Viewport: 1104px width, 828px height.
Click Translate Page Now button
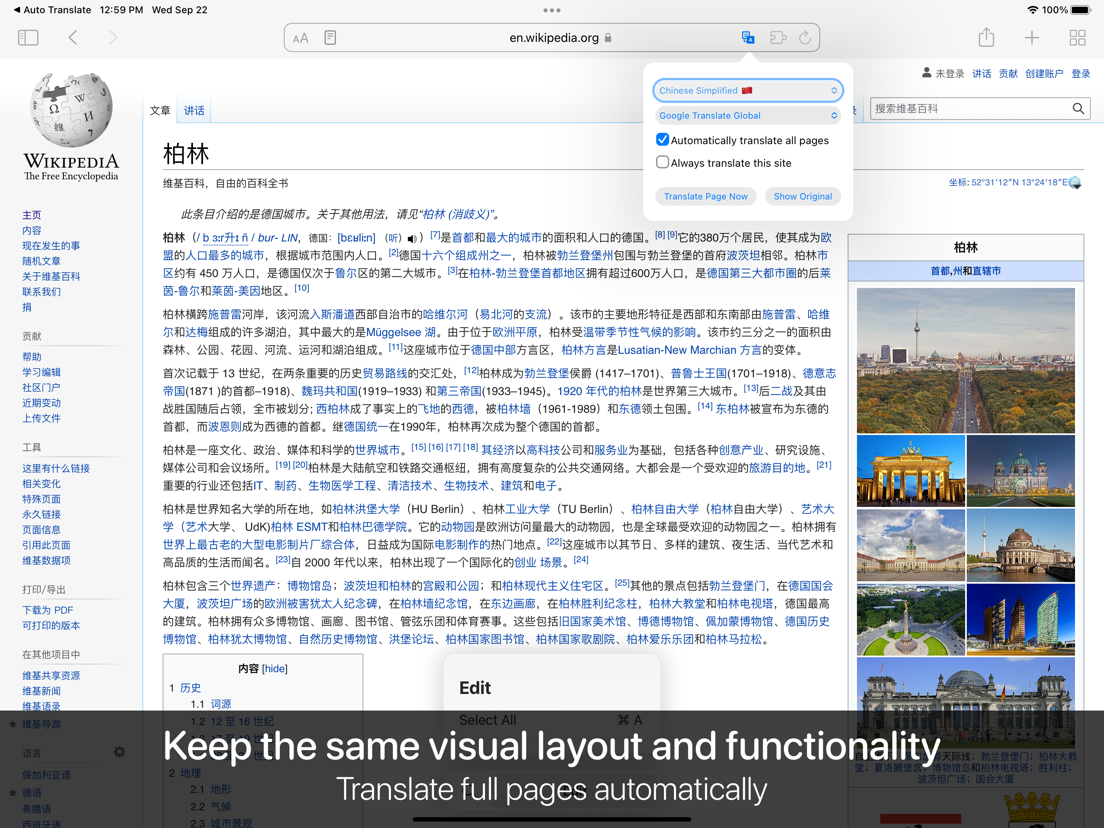(705, 196)
